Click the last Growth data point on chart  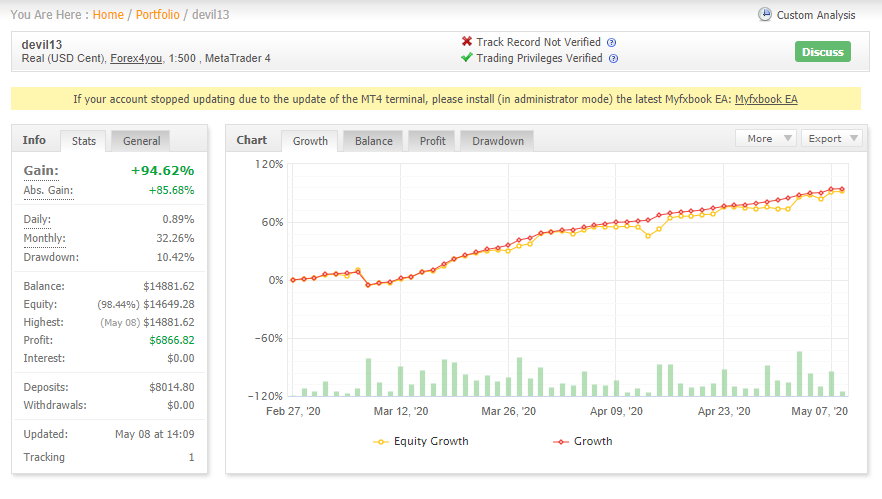[842, 189]
